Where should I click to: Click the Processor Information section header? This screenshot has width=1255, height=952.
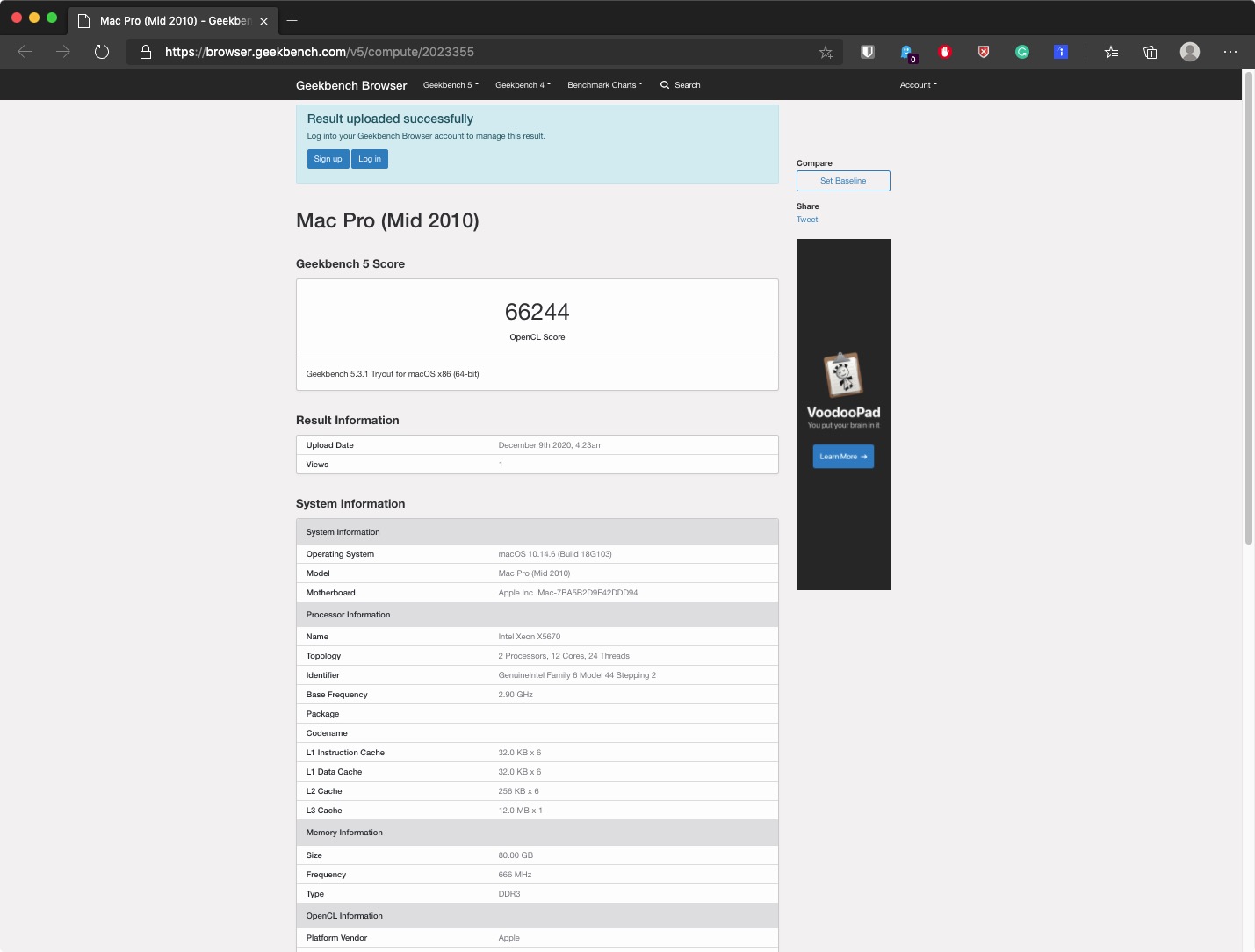tap(537, 615)
